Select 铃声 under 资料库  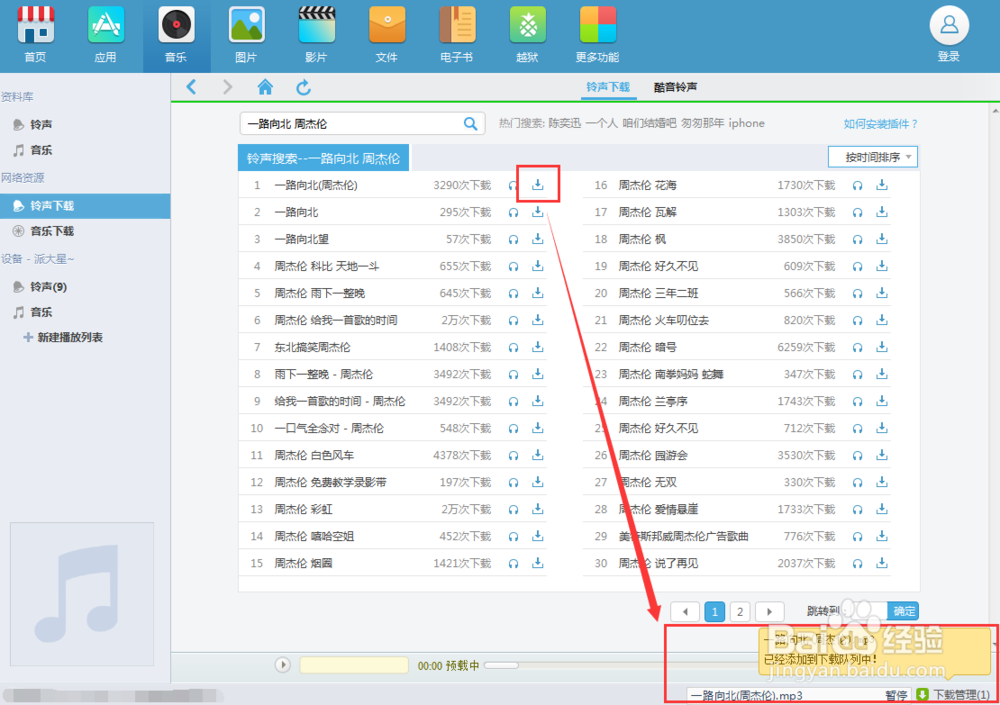(41, 124)
